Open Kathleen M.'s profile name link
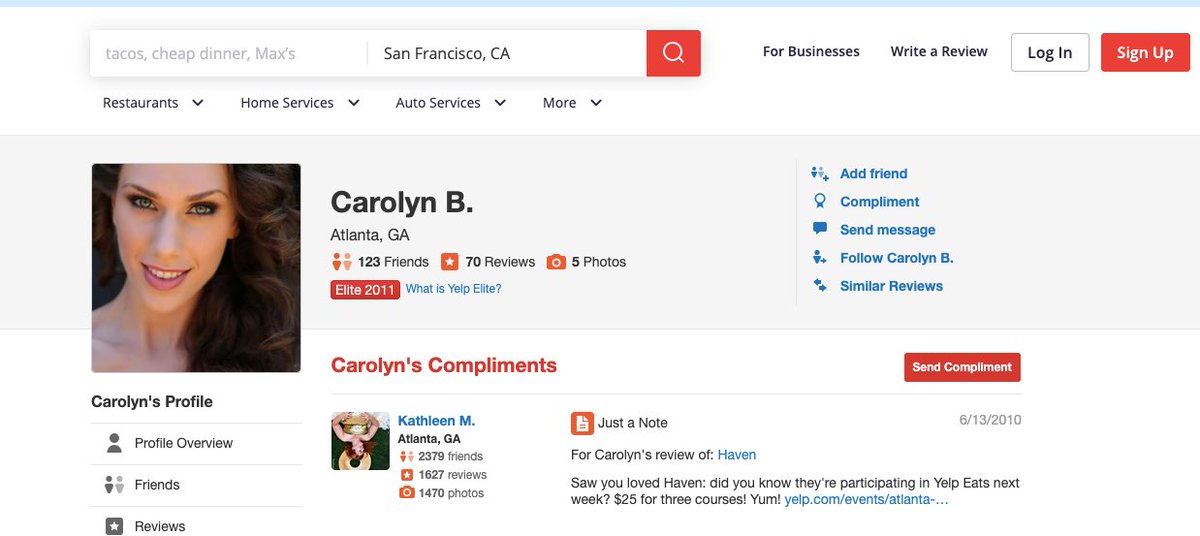Image resolution: width=1200 pixels, height=536 pixels. coord(436,421)
